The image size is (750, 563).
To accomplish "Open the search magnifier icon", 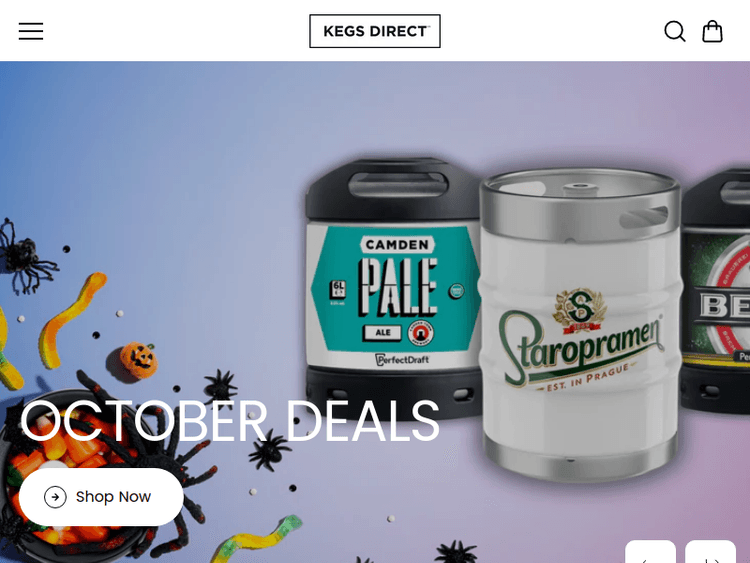I will pyautogui.click(x=675, y=32).
